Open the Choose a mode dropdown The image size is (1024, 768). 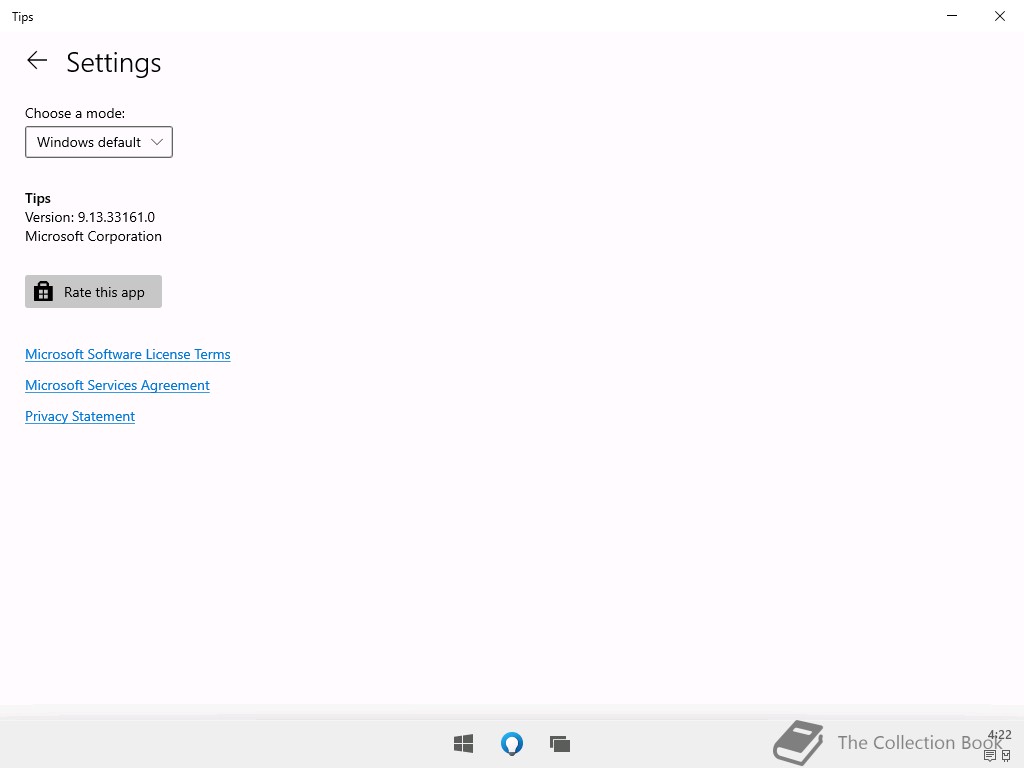click(x=99, y=142)
